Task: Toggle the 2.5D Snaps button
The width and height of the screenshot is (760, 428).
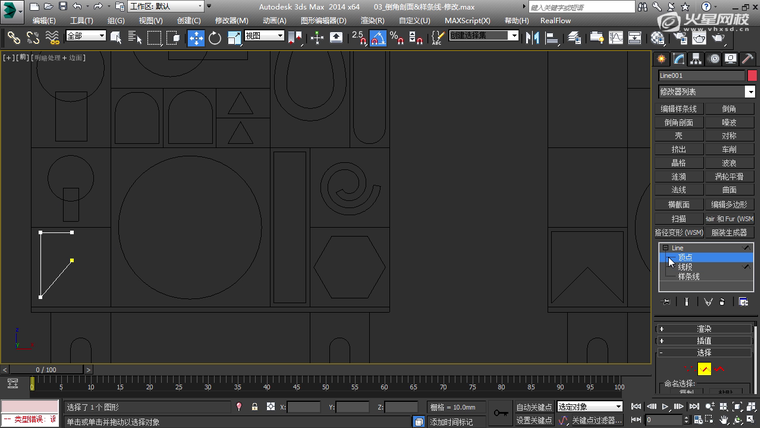Action: [x=358, y=37]
